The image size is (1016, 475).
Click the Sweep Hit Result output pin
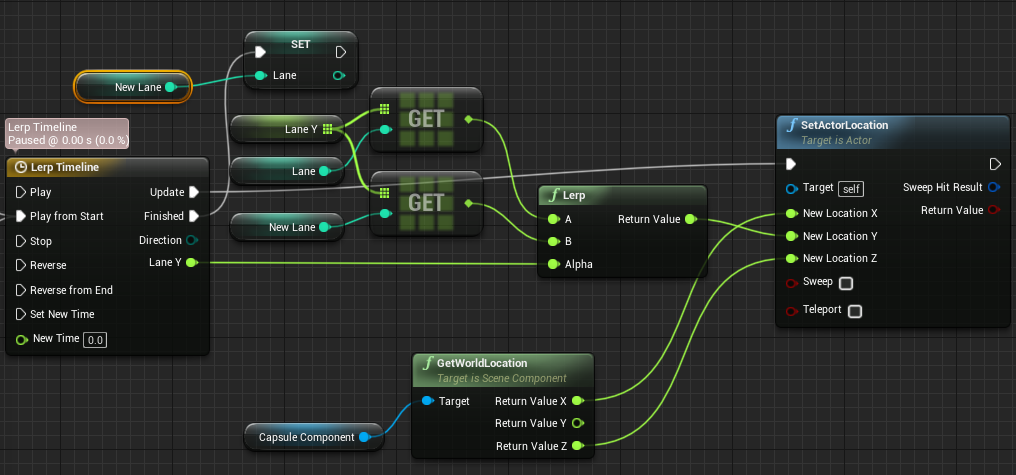pyautogui.click(x=993, y=187)
